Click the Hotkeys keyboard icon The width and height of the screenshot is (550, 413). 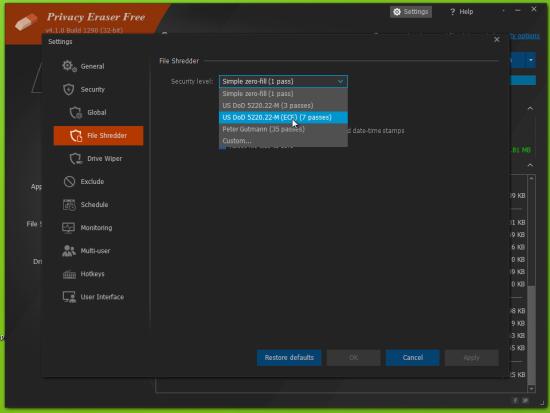(69, 274)
